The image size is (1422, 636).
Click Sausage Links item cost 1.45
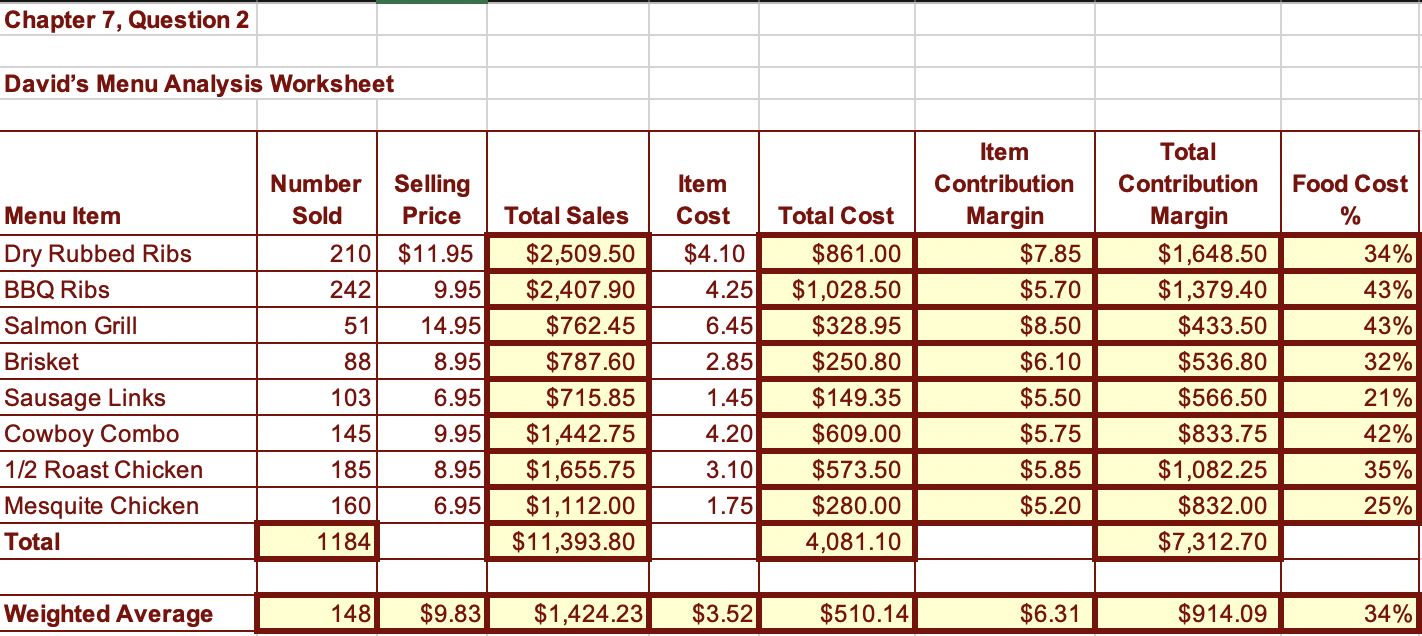coord(704,397)
